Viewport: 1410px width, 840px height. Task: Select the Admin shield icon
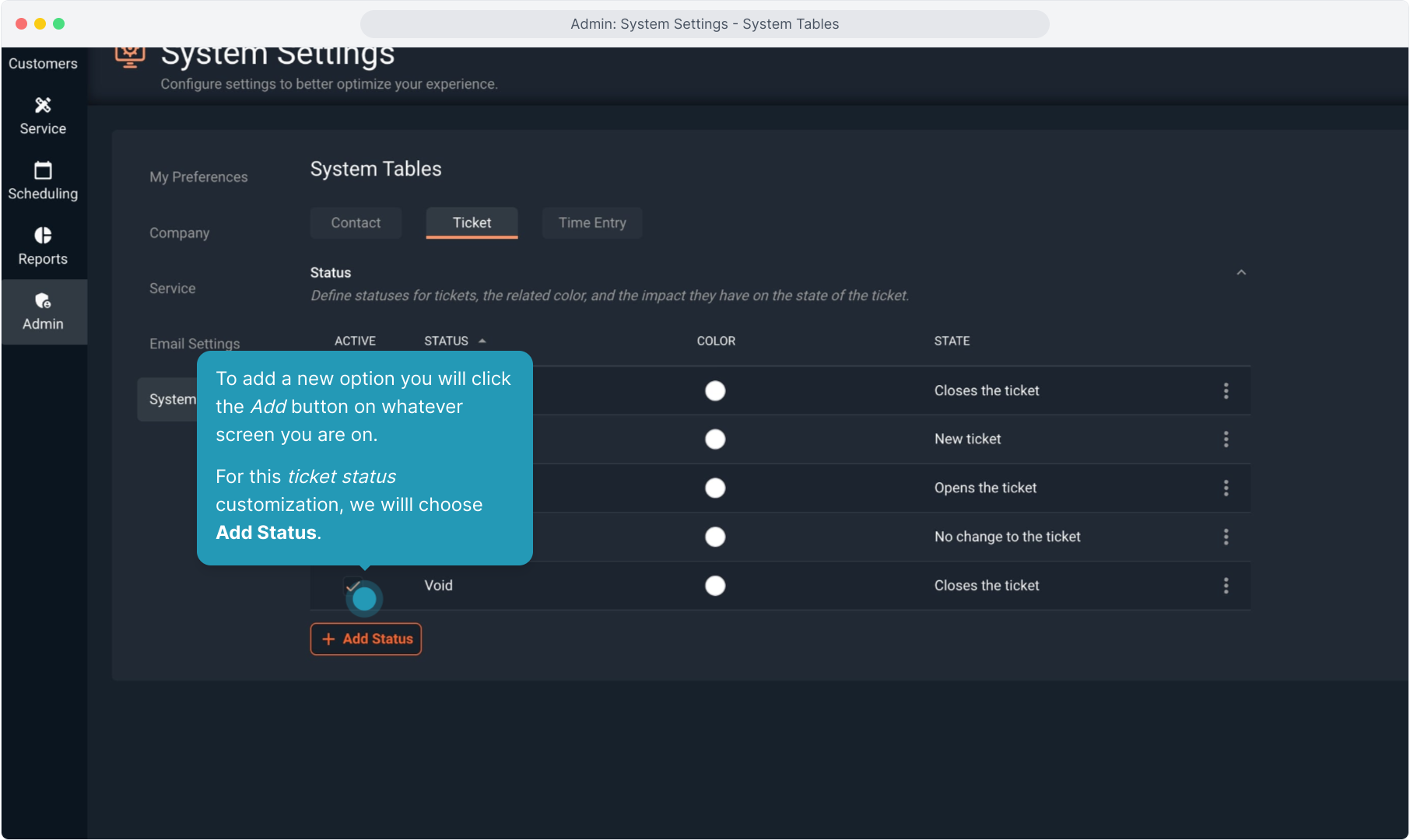(x=43, y=301)
